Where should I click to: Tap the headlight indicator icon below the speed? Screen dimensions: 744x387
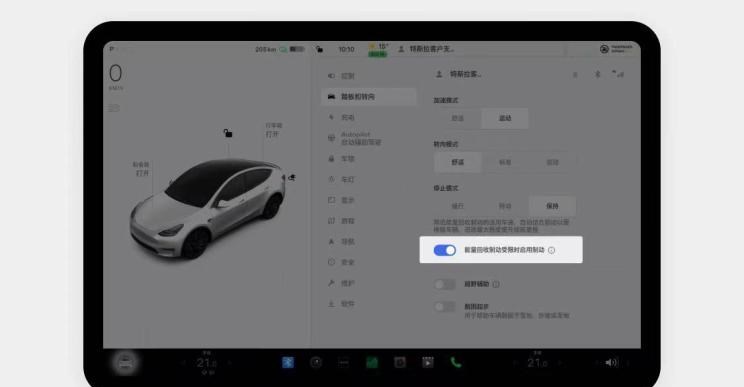click(114, 108)
